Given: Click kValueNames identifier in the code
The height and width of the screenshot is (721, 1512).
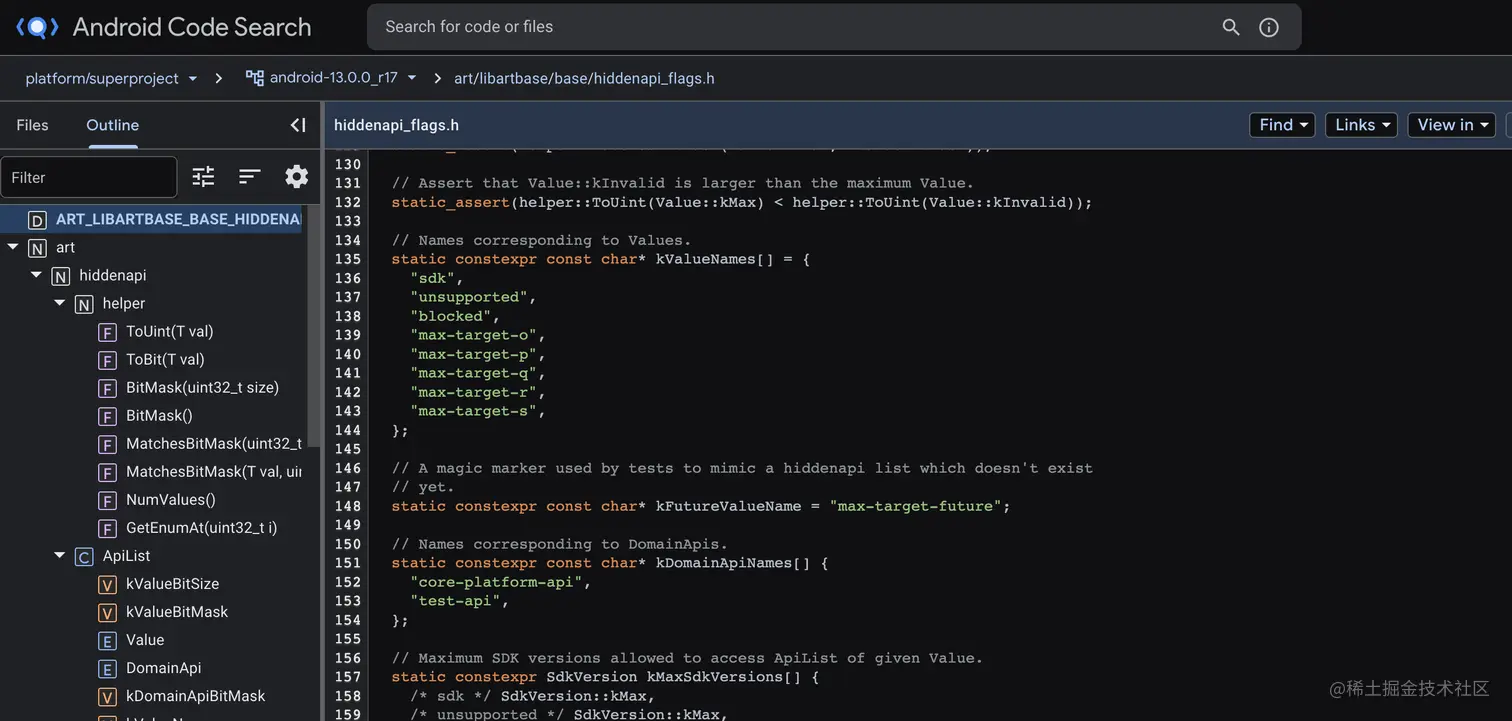Looking at the screenshot, I should [x=706, y=259].
